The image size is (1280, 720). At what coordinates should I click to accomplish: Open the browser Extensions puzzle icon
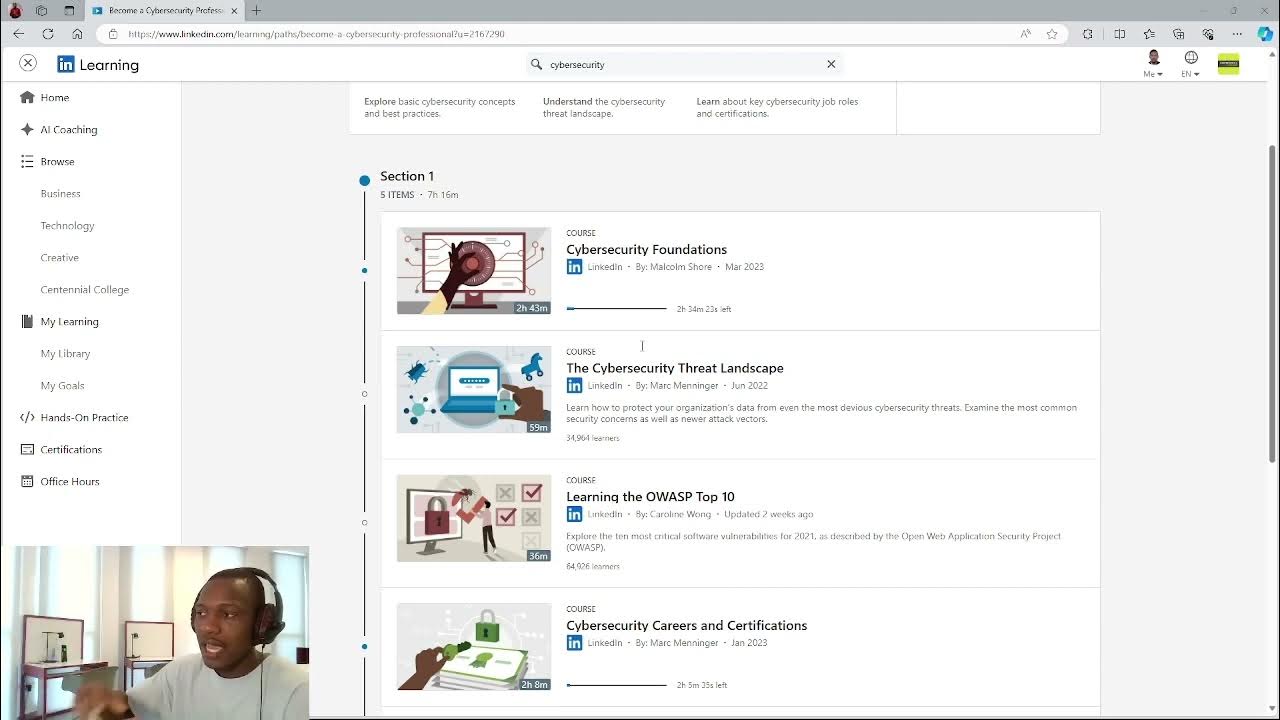click(1088, 34)
